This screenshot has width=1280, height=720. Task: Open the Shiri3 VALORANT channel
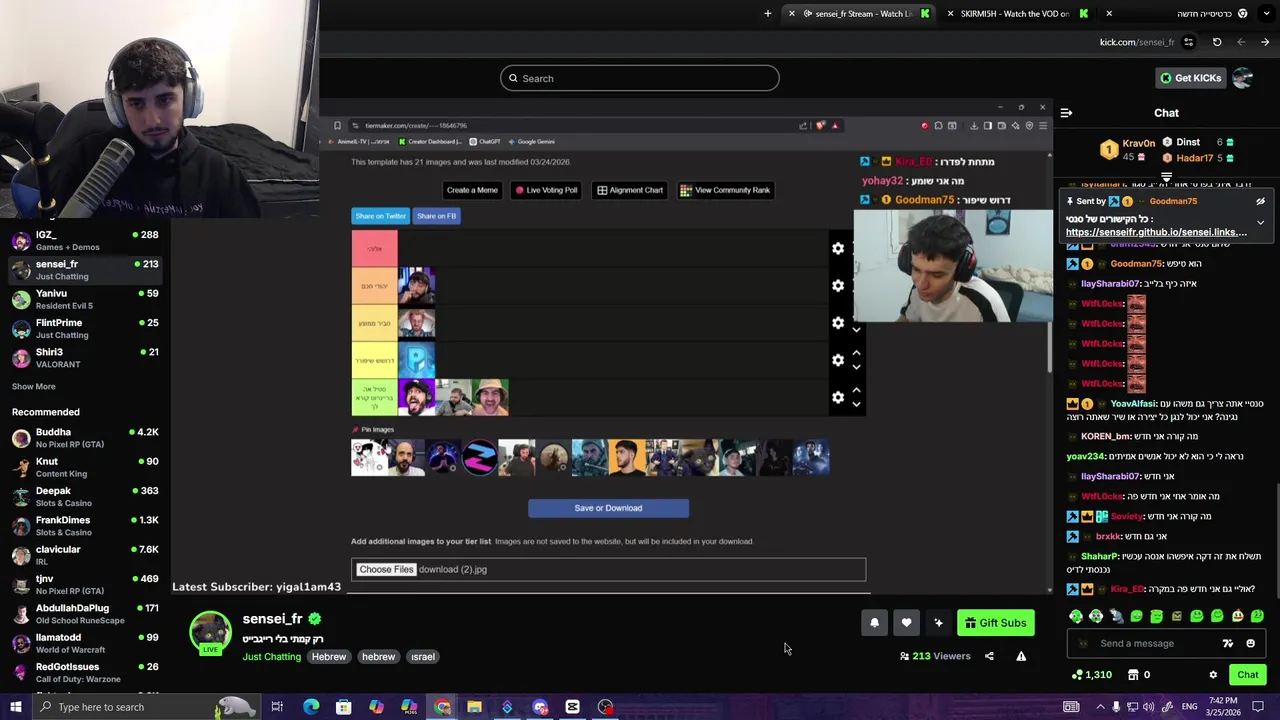pos(85,357)
